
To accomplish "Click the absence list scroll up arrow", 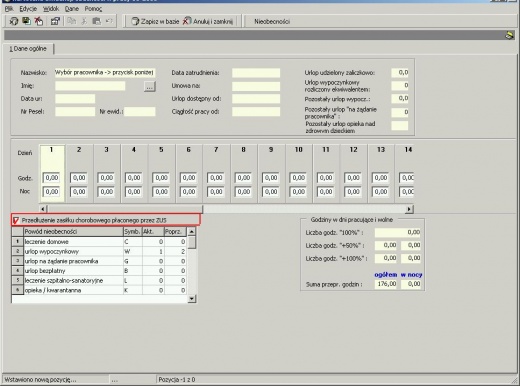I will 192,231.
